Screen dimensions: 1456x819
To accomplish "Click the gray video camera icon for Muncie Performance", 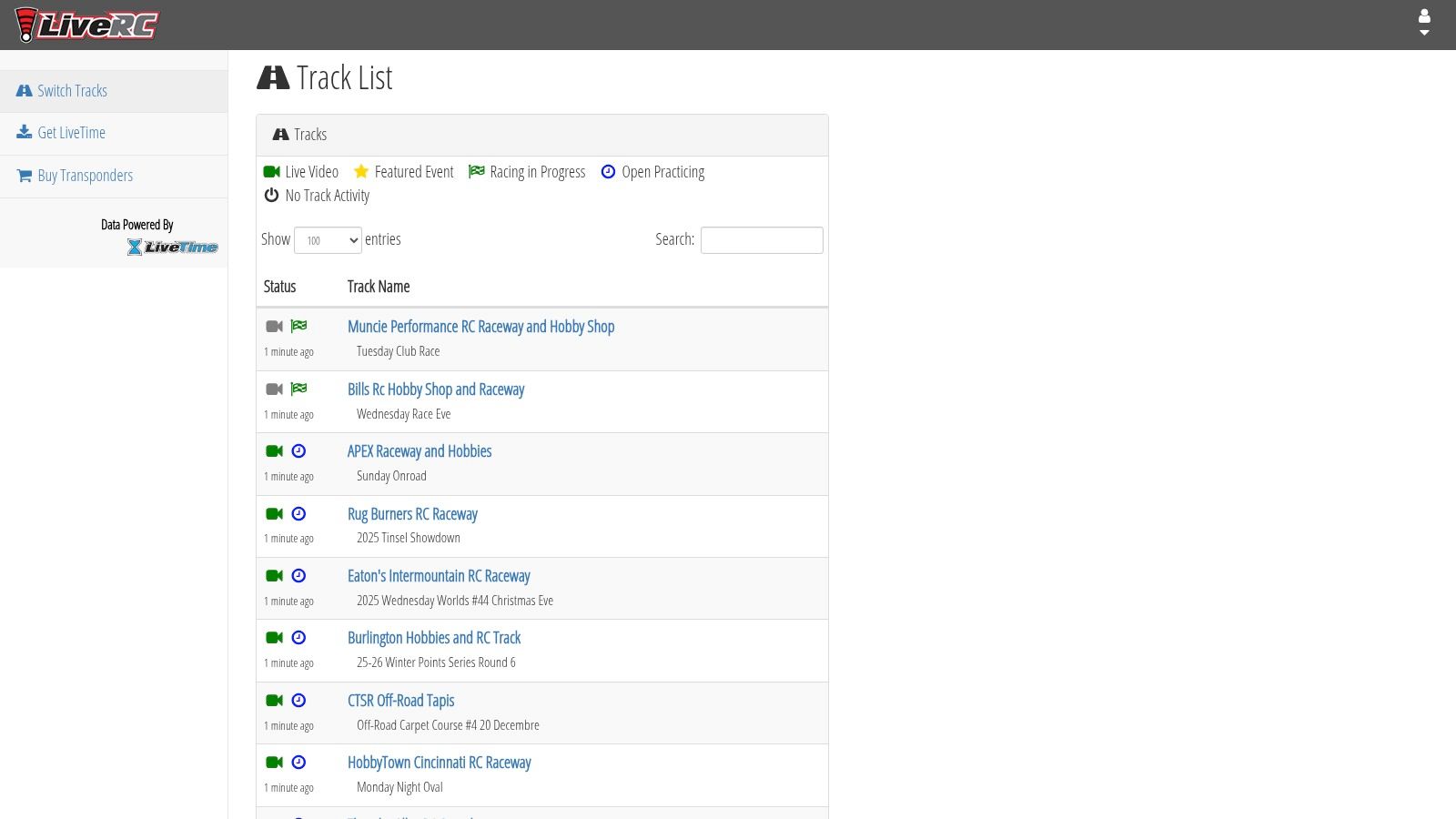I will point(274,326).
